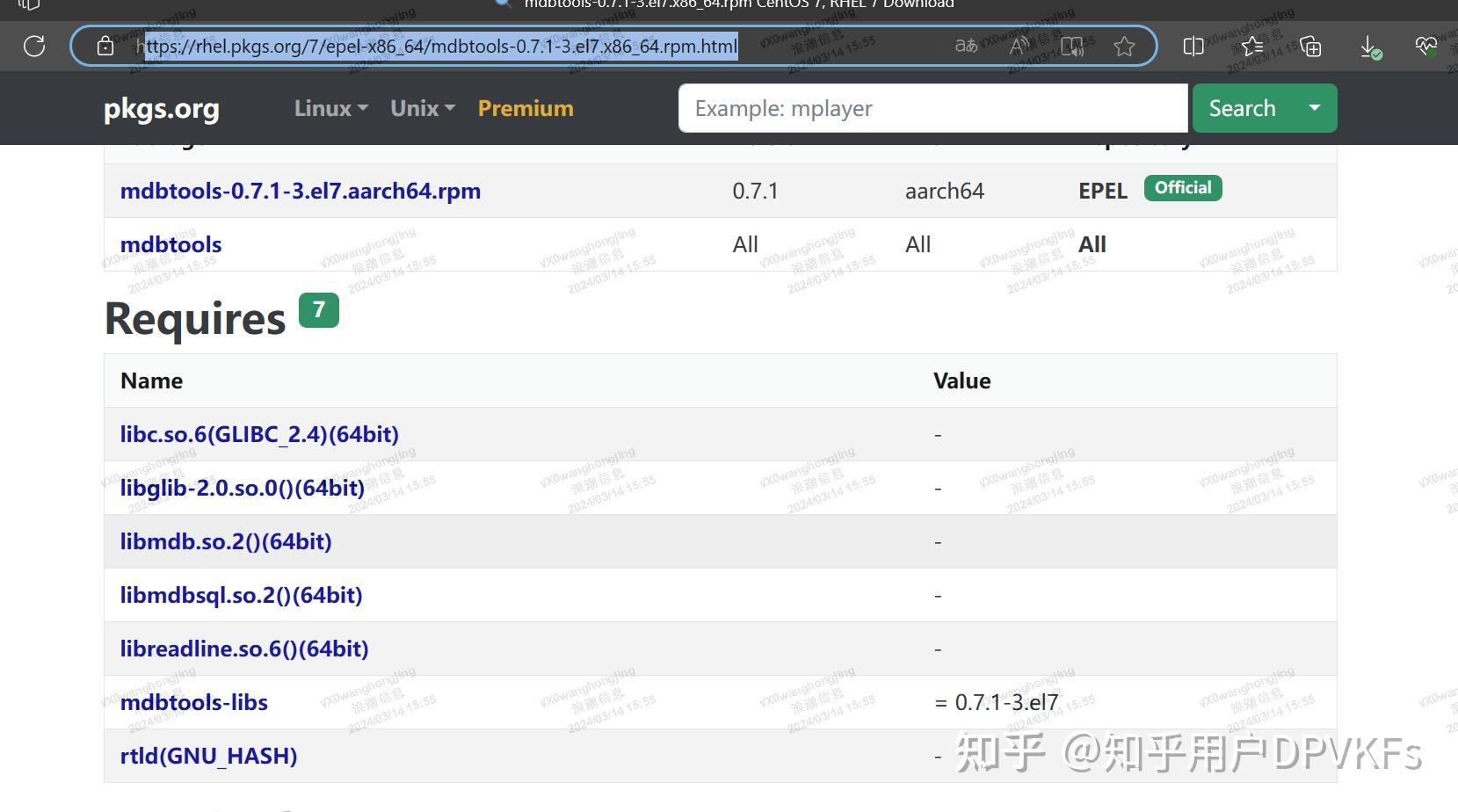Open the Translate page icon

965,46
